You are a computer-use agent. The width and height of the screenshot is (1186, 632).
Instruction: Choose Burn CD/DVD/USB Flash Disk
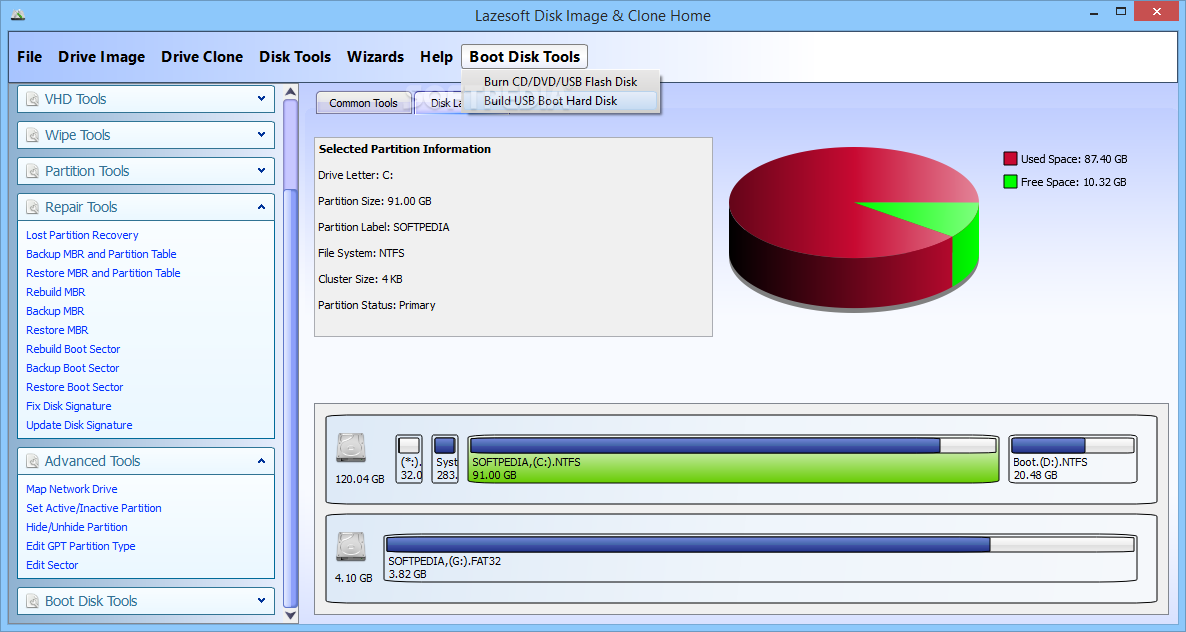coord(560,82)
